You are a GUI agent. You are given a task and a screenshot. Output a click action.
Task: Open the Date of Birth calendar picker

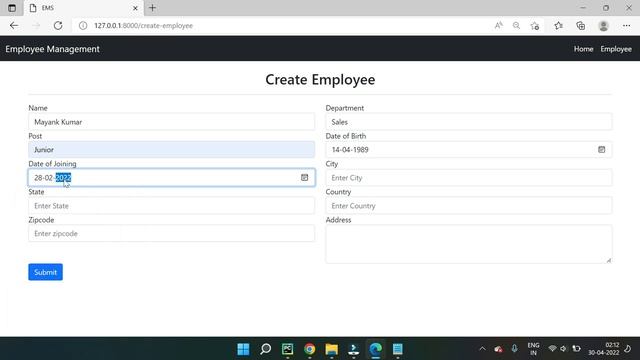(602, 149)
